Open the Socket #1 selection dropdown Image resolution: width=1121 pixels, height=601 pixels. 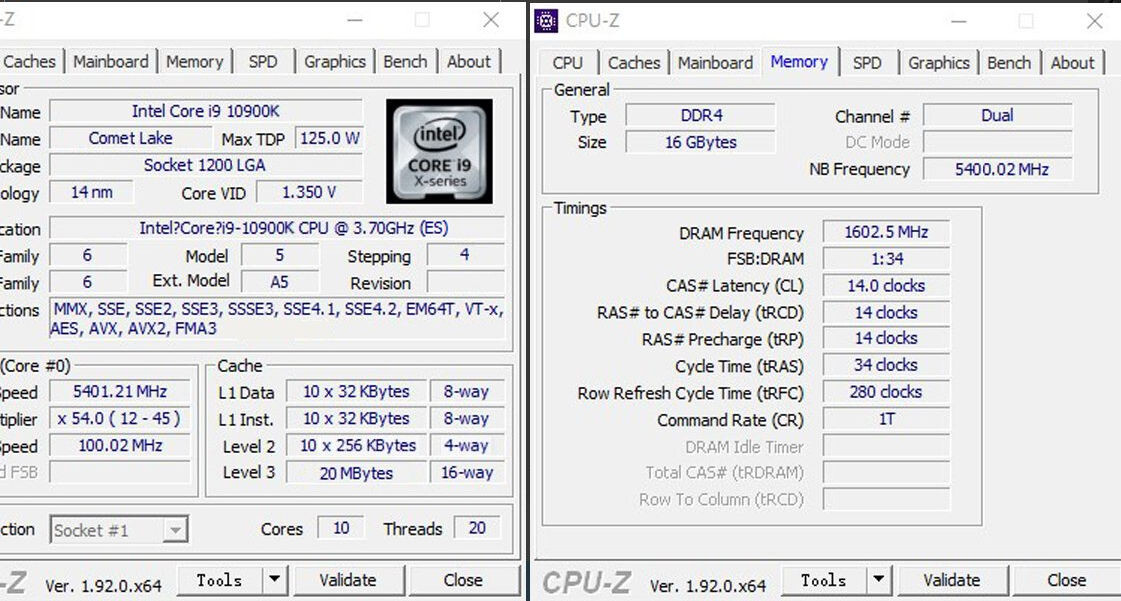pos(119,530)
